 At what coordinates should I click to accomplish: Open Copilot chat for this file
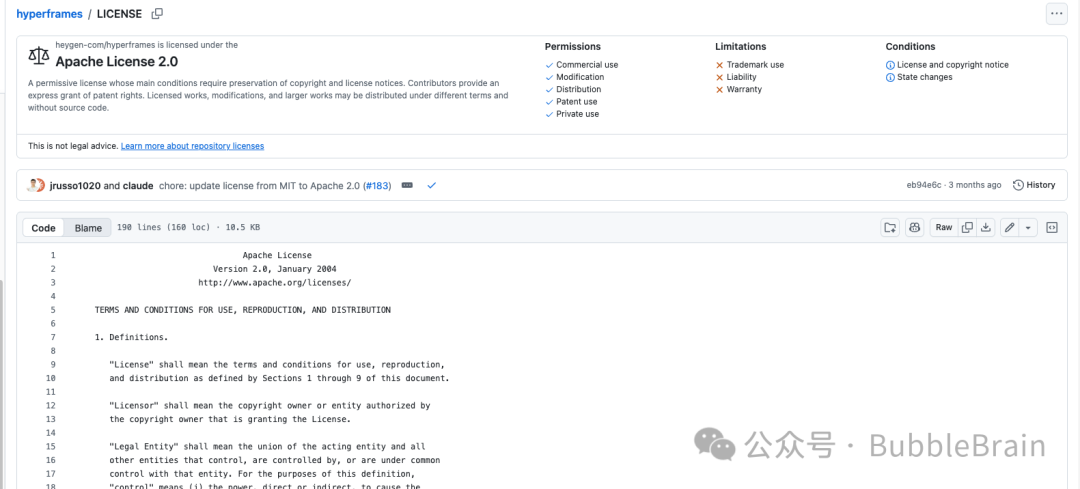915,227
